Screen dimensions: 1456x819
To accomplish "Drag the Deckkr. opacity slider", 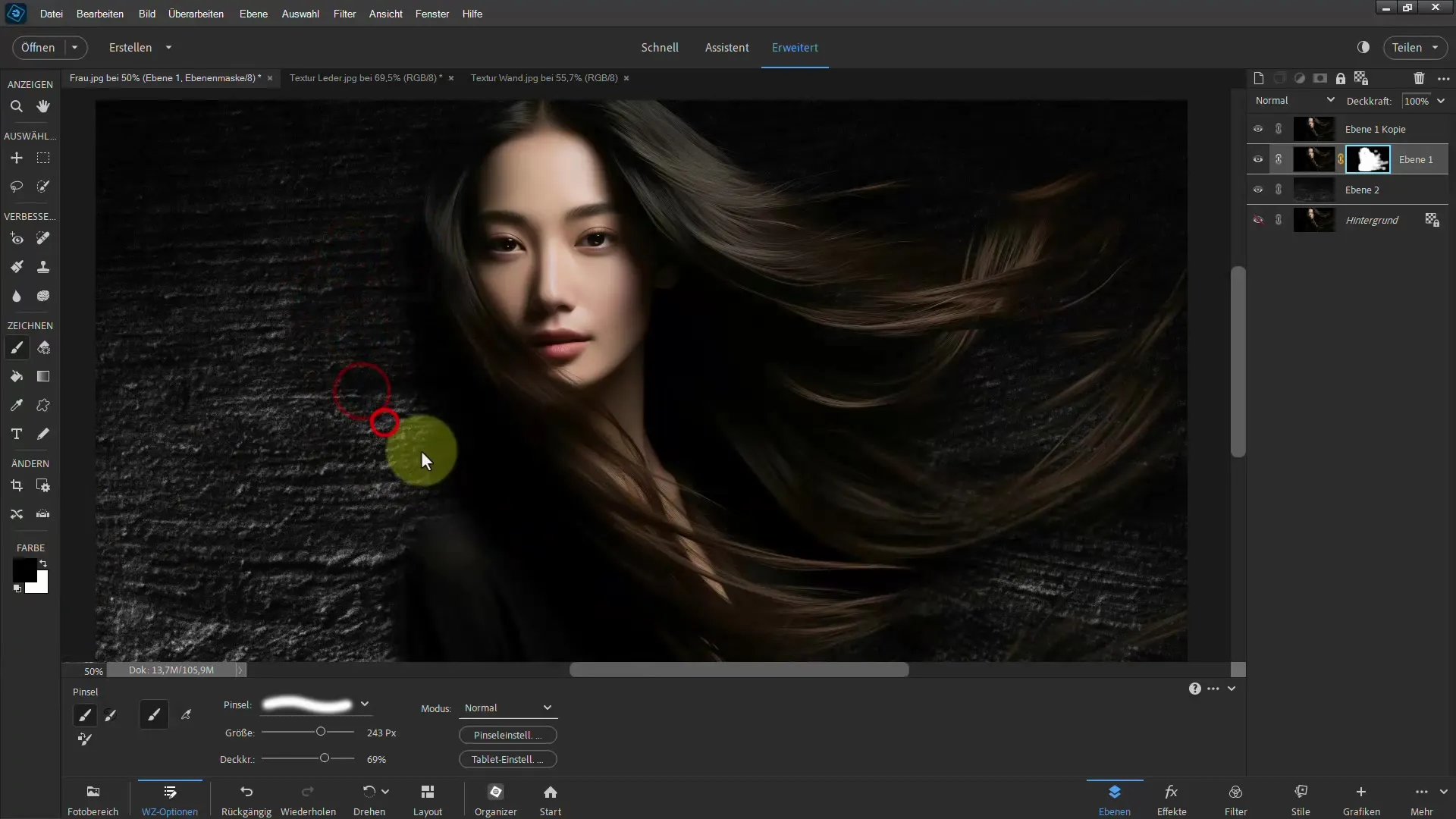I will point(325,759).
